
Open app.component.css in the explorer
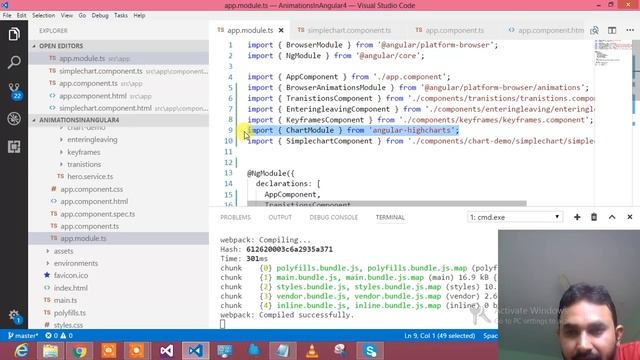tap(91, 189)
